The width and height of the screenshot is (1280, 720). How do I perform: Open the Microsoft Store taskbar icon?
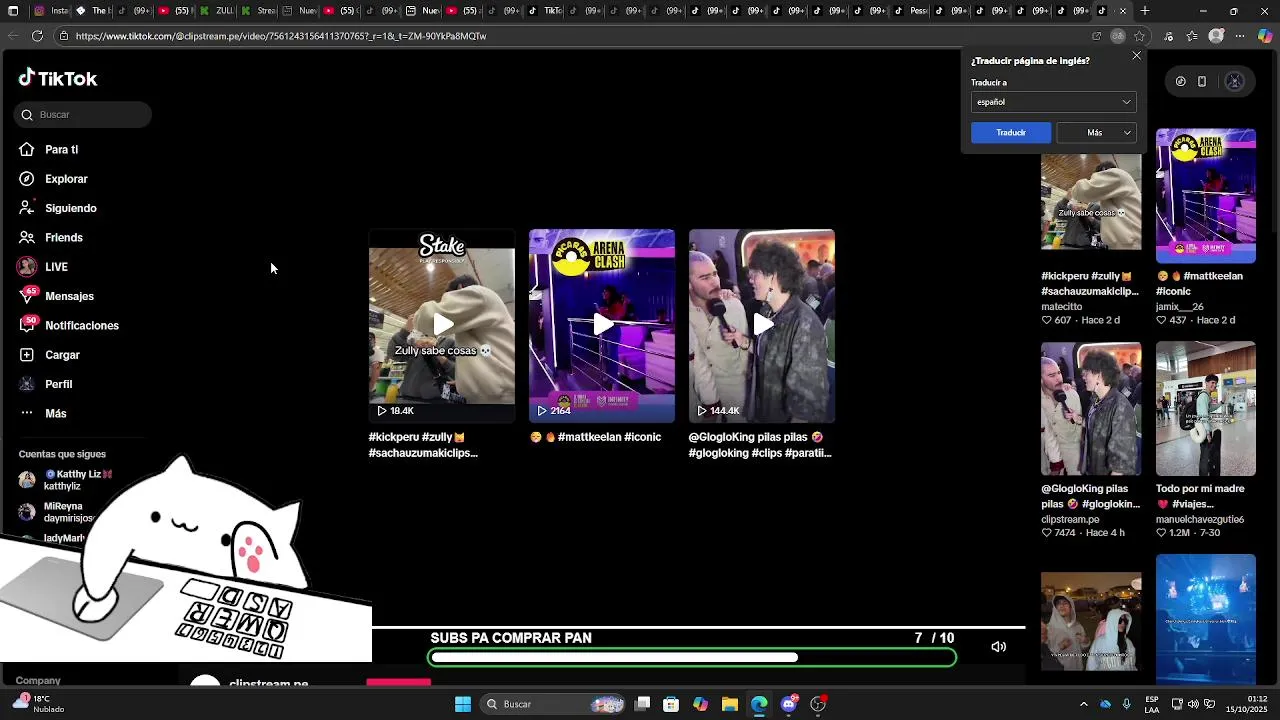[x=671, y=704]
